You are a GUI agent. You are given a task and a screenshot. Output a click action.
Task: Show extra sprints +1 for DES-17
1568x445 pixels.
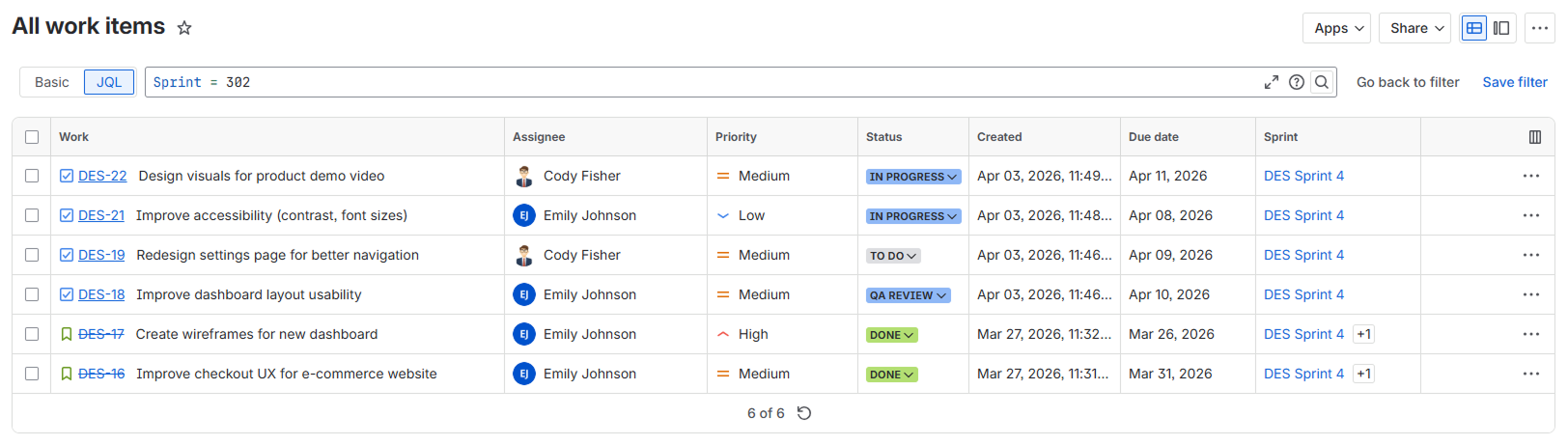(1363, 334)
